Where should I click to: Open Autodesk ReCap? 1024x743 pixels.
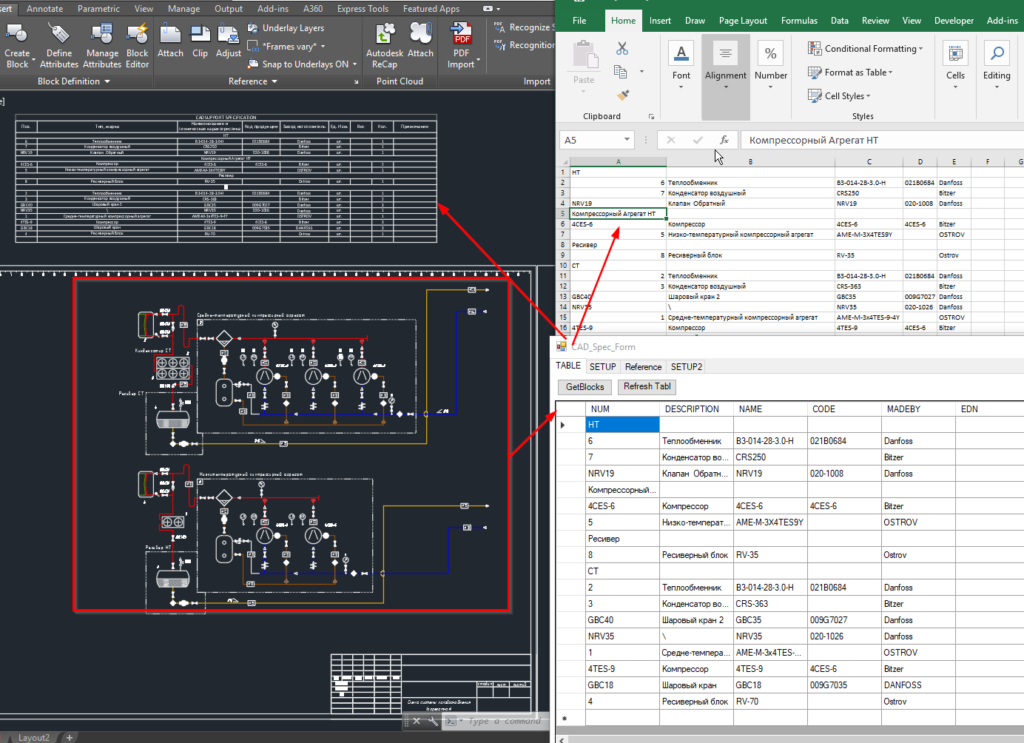click(x=385, y=46)
